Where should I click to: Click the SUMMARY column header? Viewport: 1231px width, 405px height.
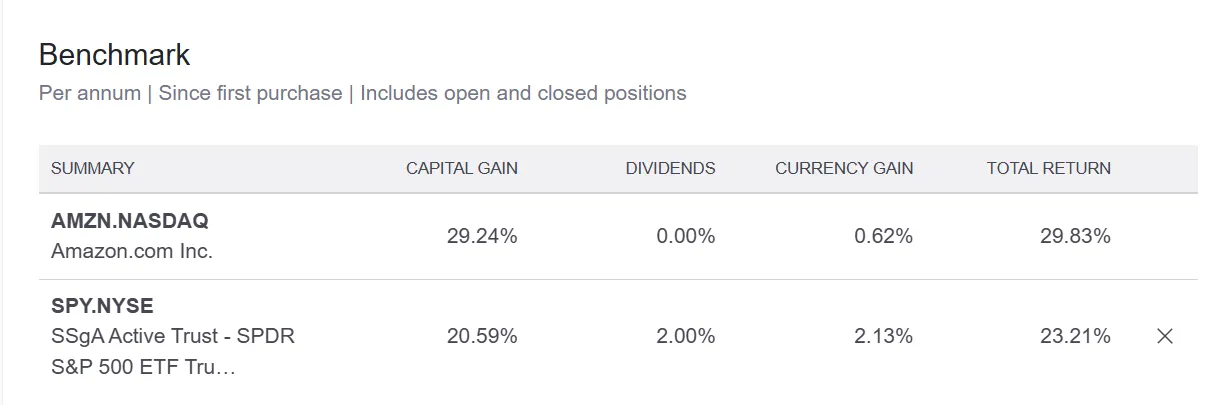pos(93,168)
